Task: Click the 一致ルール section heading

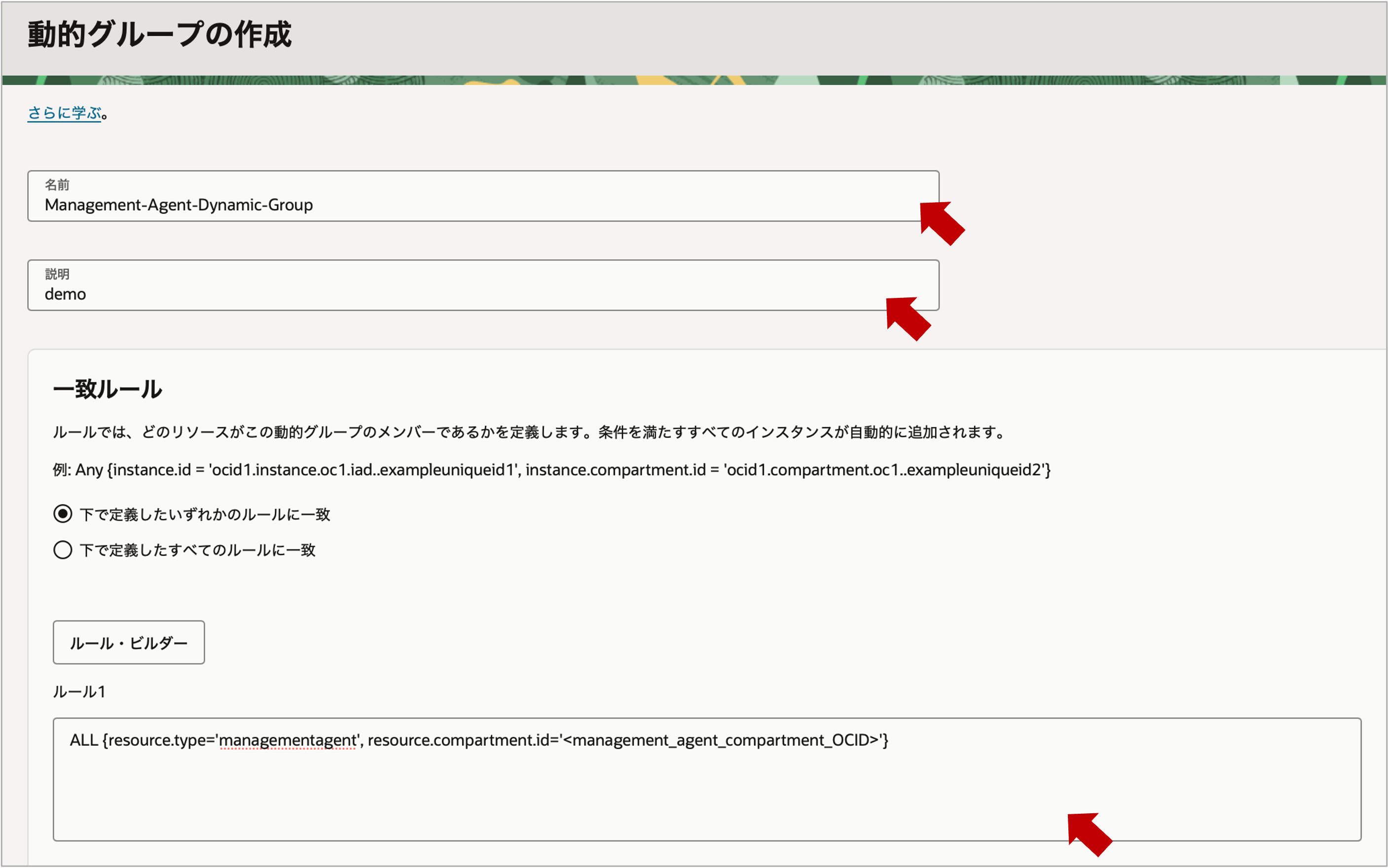Action: pyautogui.click(x=108, y=389)
